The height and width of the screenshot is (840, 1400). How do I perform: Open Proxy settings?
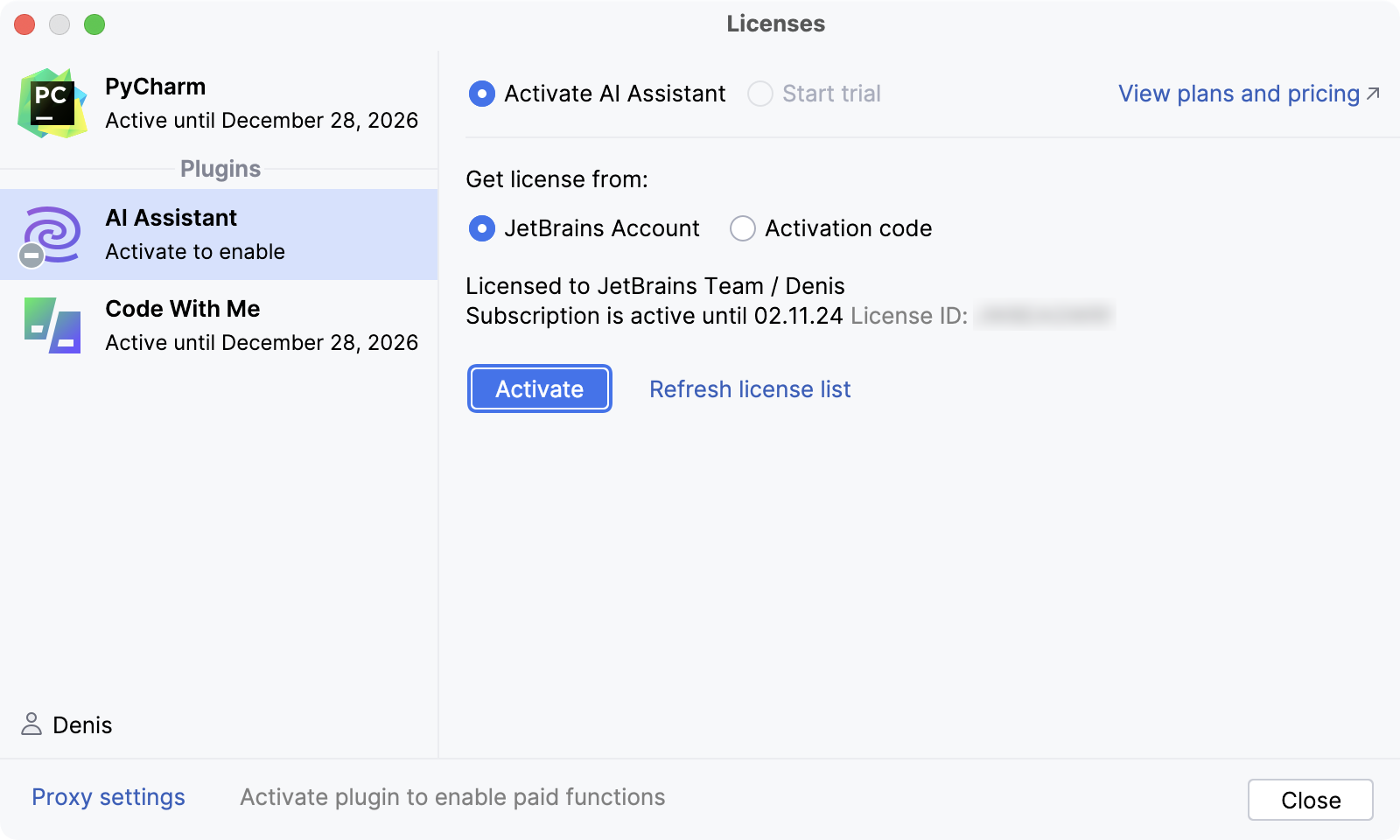point(108,797)
